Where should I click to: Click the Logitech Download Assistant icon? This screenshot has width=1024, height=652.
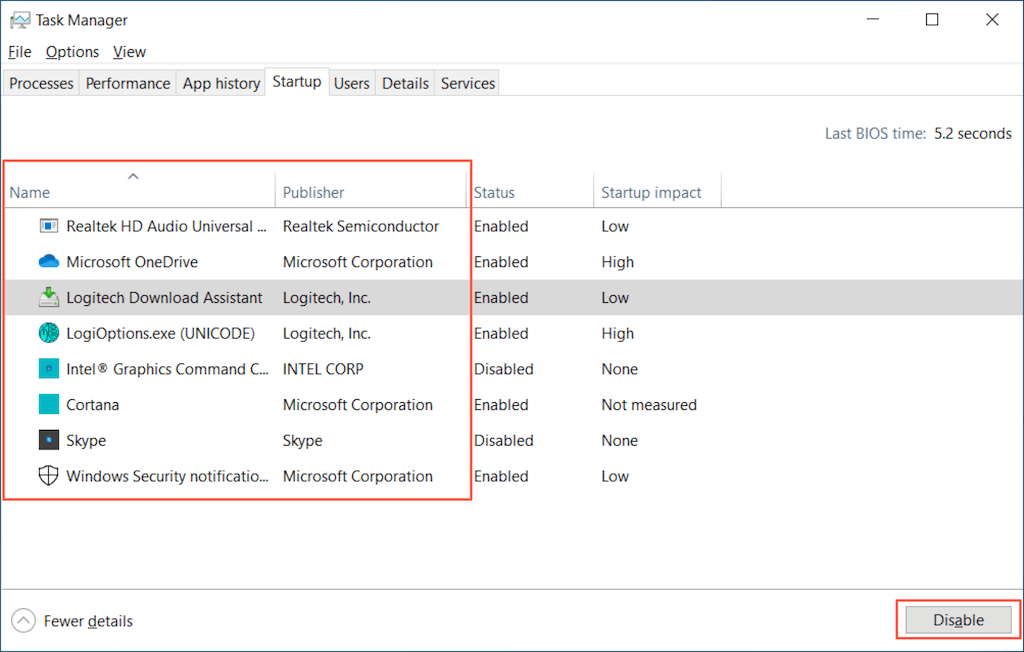point(49,297)
